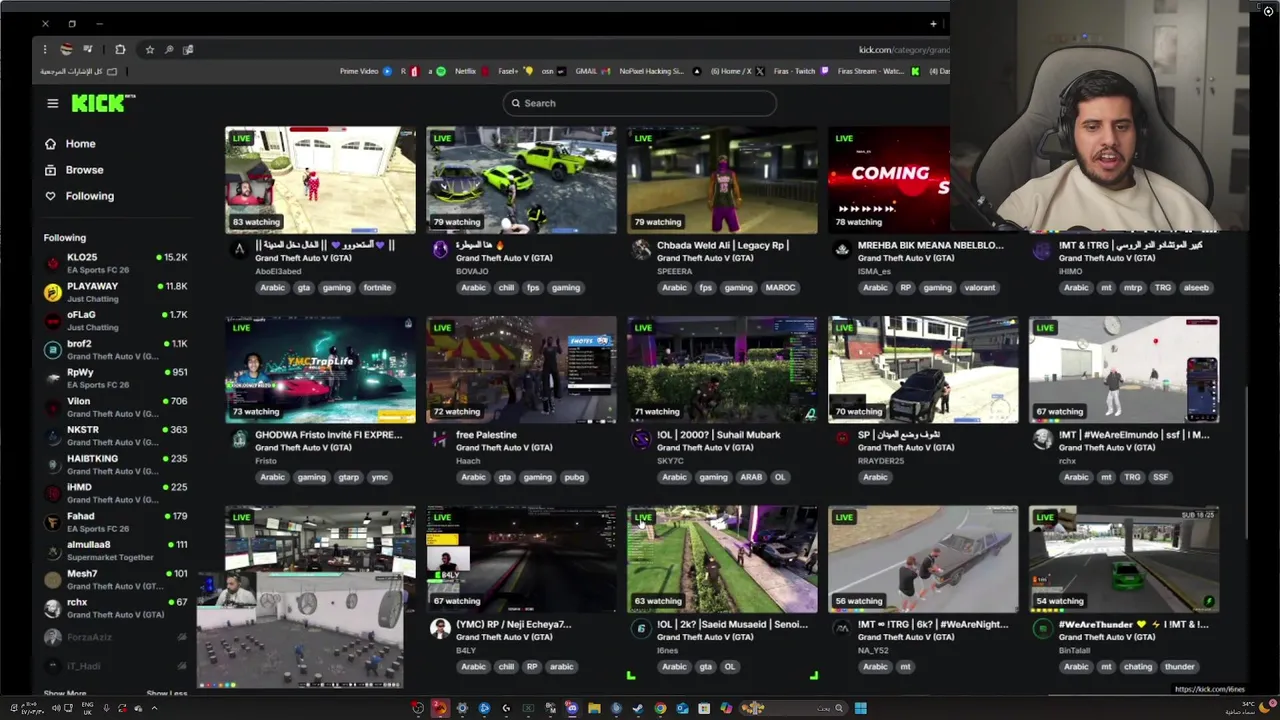Click the alseeb tag under iHMD stream
1280x720 pixels.
pyautogui.click(x=1196, y=288)
